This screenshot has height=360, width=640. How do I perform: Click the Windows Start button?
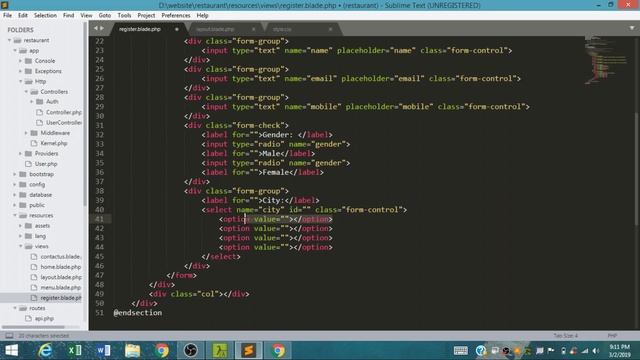click(x=11, y=350)
